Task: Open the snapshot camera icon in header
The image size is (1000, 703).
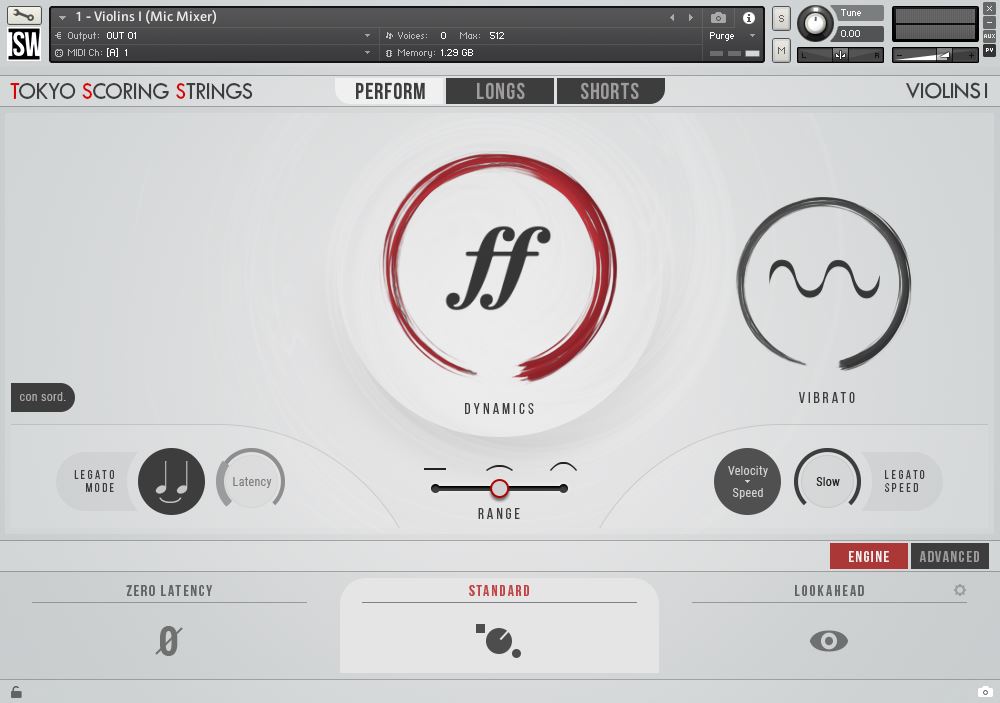Action: 718,18
